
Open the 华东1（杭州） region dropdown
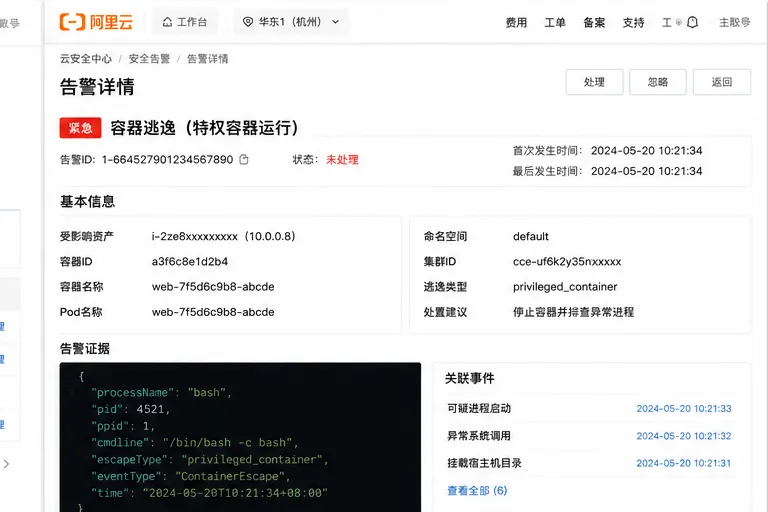[x=291, y=22]
